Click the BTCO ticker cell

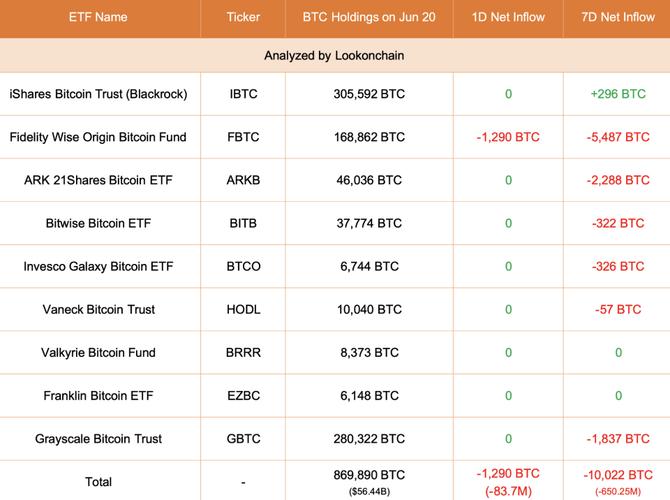[243, 266]
